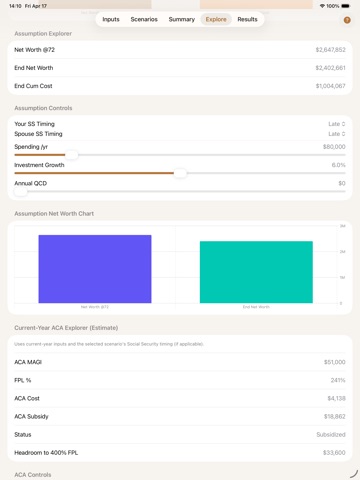Click the Spending /yr slider thumb
The image size is (360, 480).
71,155
